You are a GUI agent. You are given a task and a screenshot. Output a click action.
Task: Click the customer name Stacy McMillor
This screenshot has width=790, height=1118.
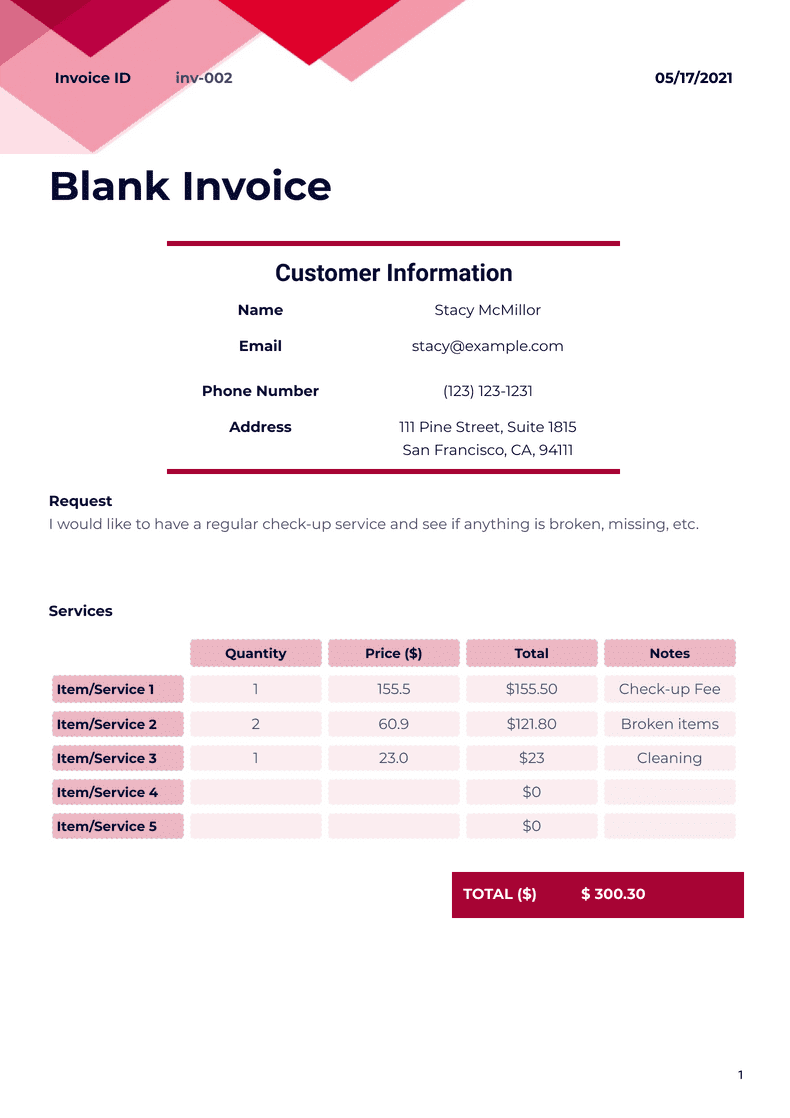coord(487,310)
